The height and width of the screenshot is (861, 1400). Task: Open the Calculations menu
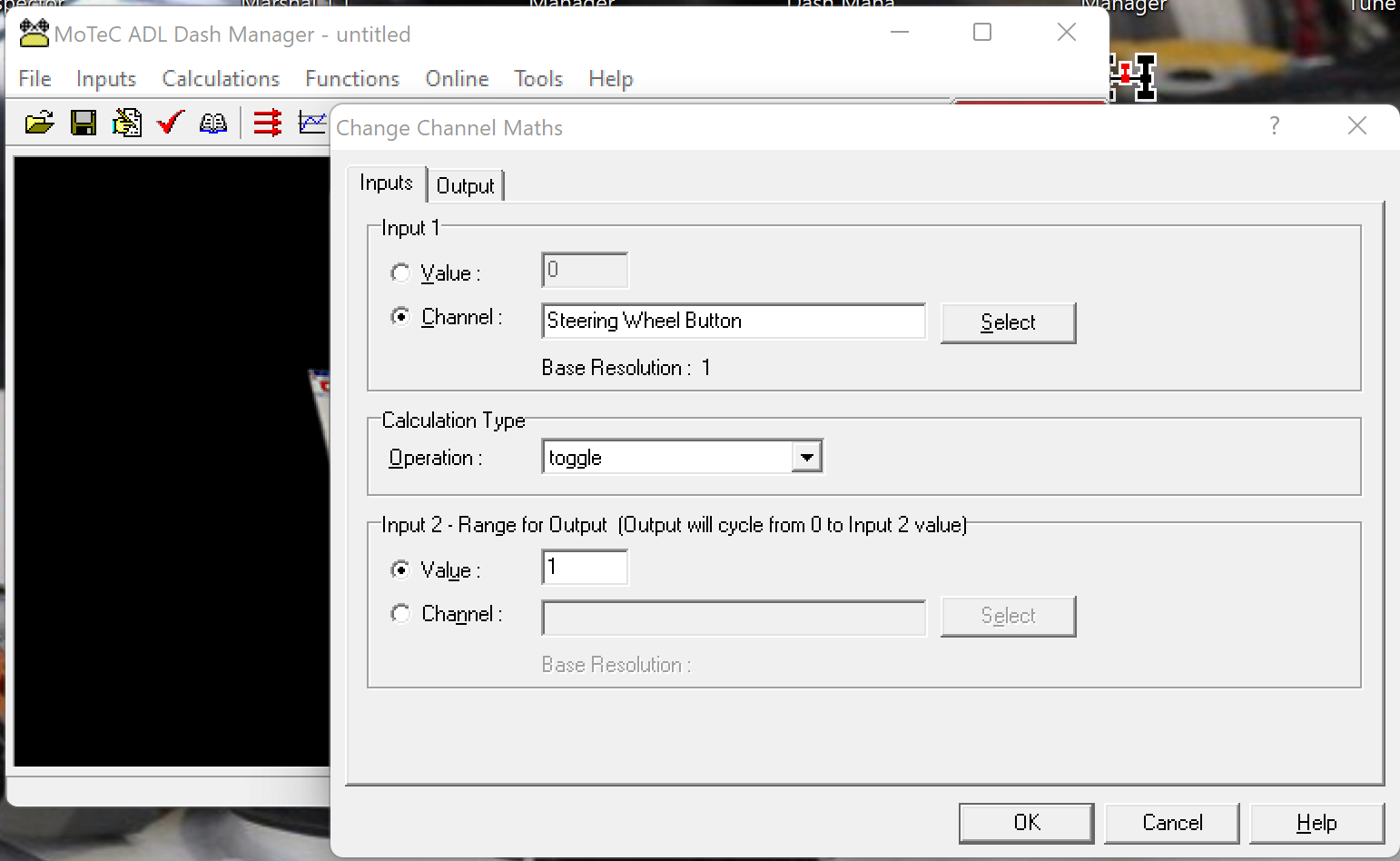coord(221,79)
